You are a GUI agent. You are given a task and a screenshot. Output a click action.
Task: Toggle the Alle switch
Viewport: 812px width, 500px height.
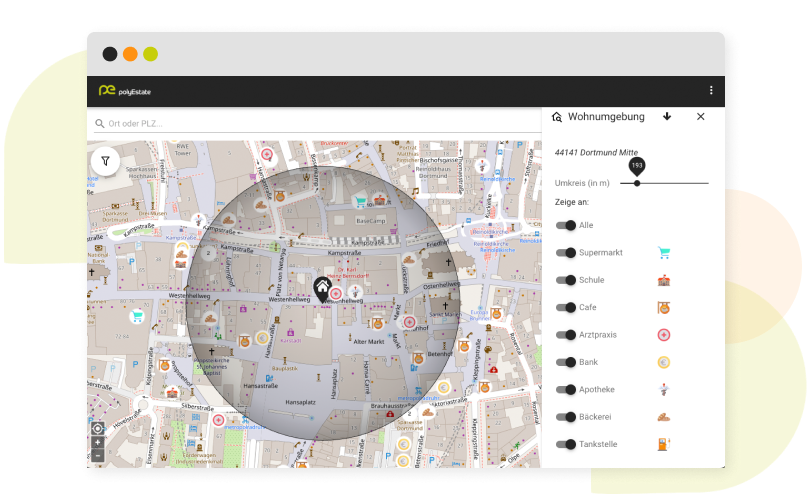point(566,226)
